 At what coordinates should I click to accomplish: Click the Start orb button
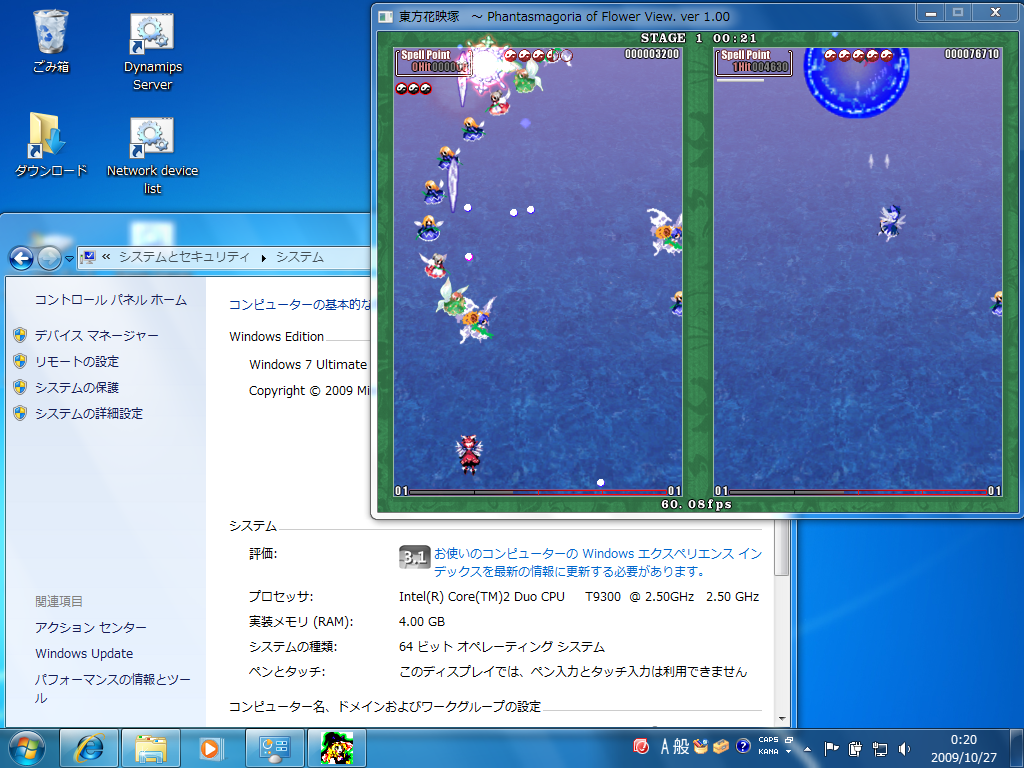point(28,747)
